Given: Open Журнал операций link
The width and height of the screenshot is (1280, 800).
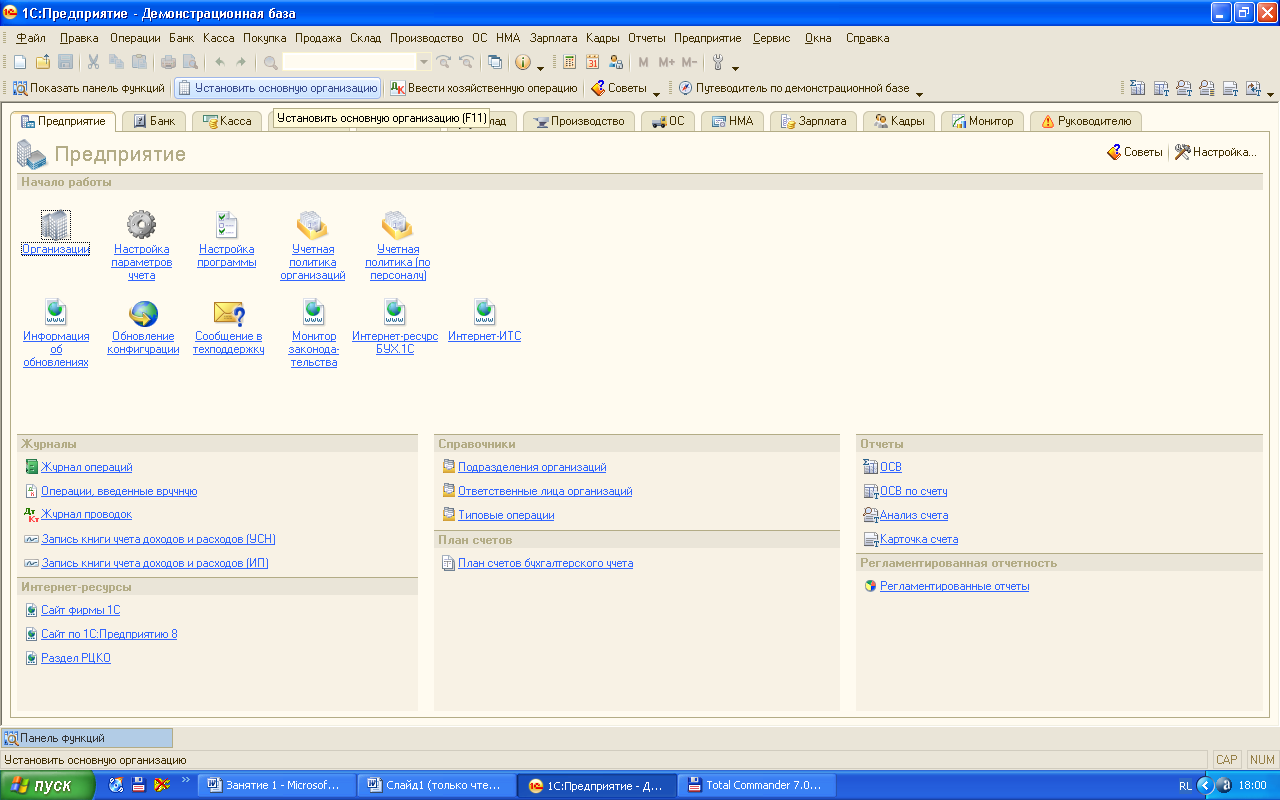Looking at the screenshot, I should [x=87, y=467].
